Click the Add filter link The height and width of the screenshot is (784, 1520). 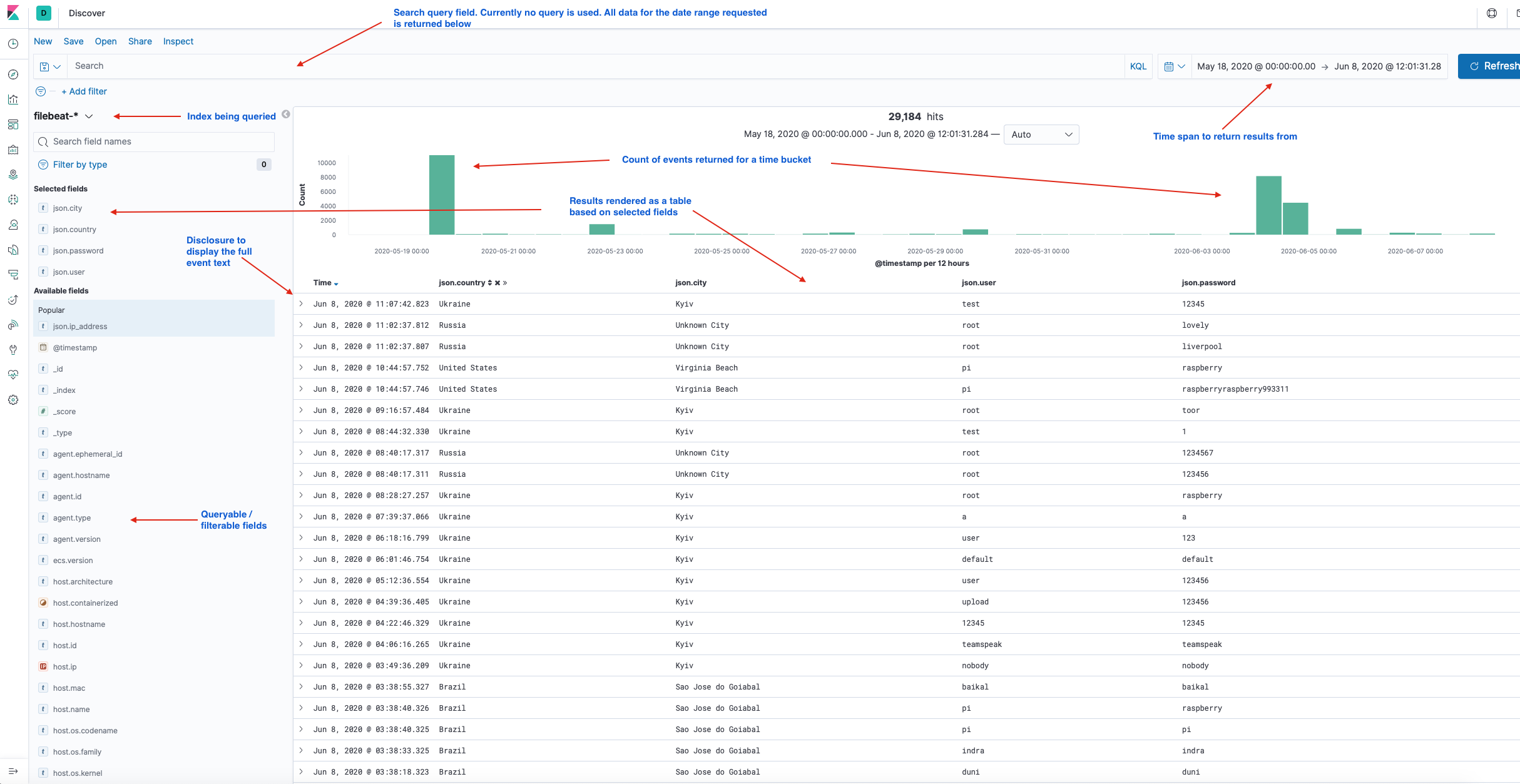(84, 91)
